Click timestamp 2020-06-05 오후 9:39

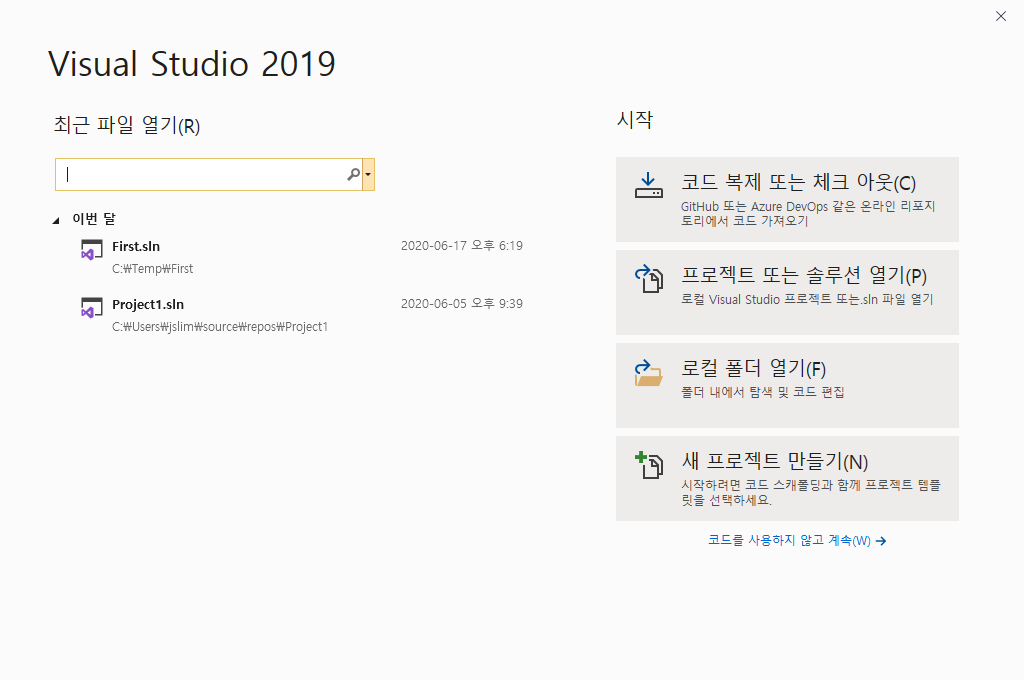462,304
